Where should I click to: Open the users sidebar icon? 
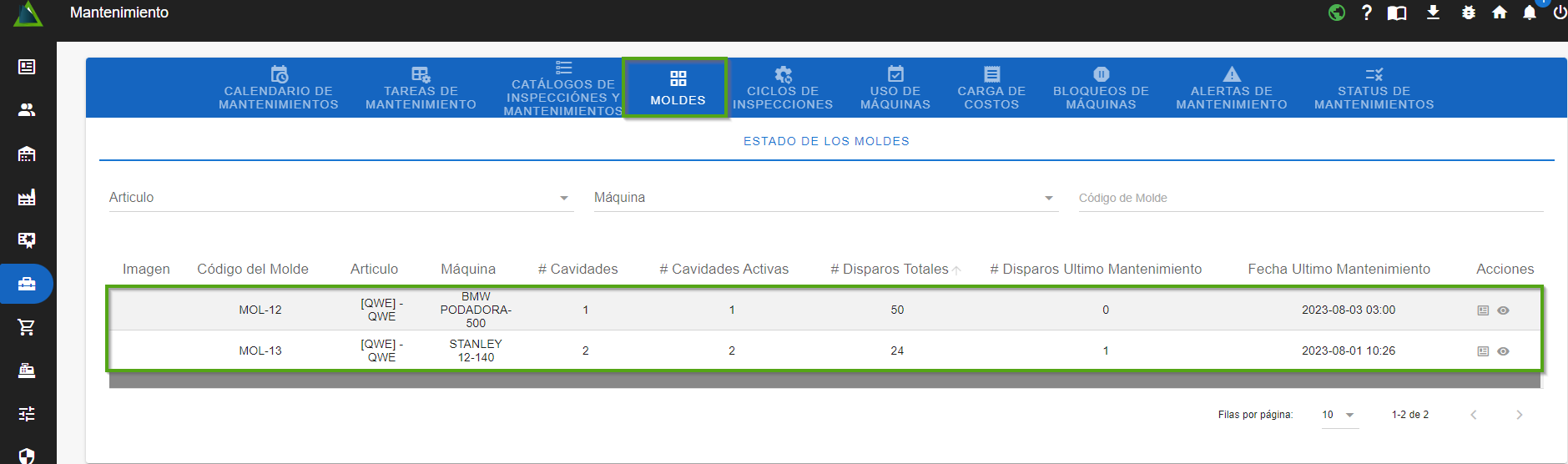click(27, 109)
